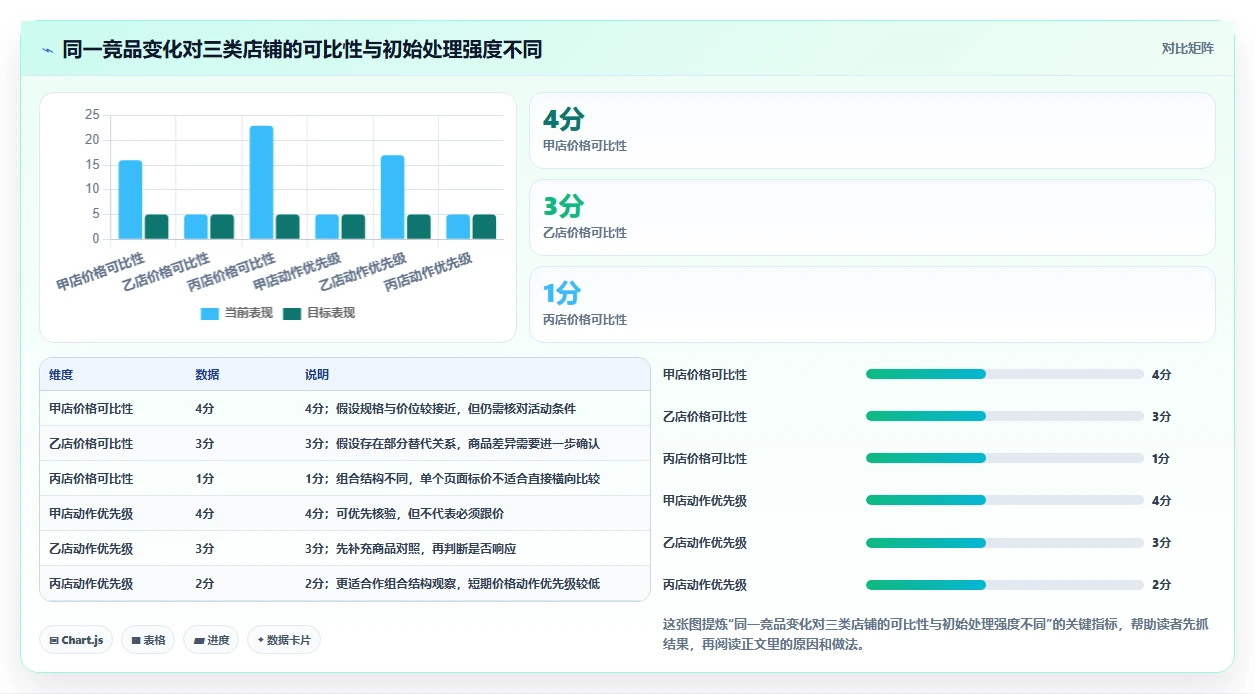The width and height of the screenshot is (1255, 694).
Task: Click the 说明 table column header
Action: click(317, 374)
